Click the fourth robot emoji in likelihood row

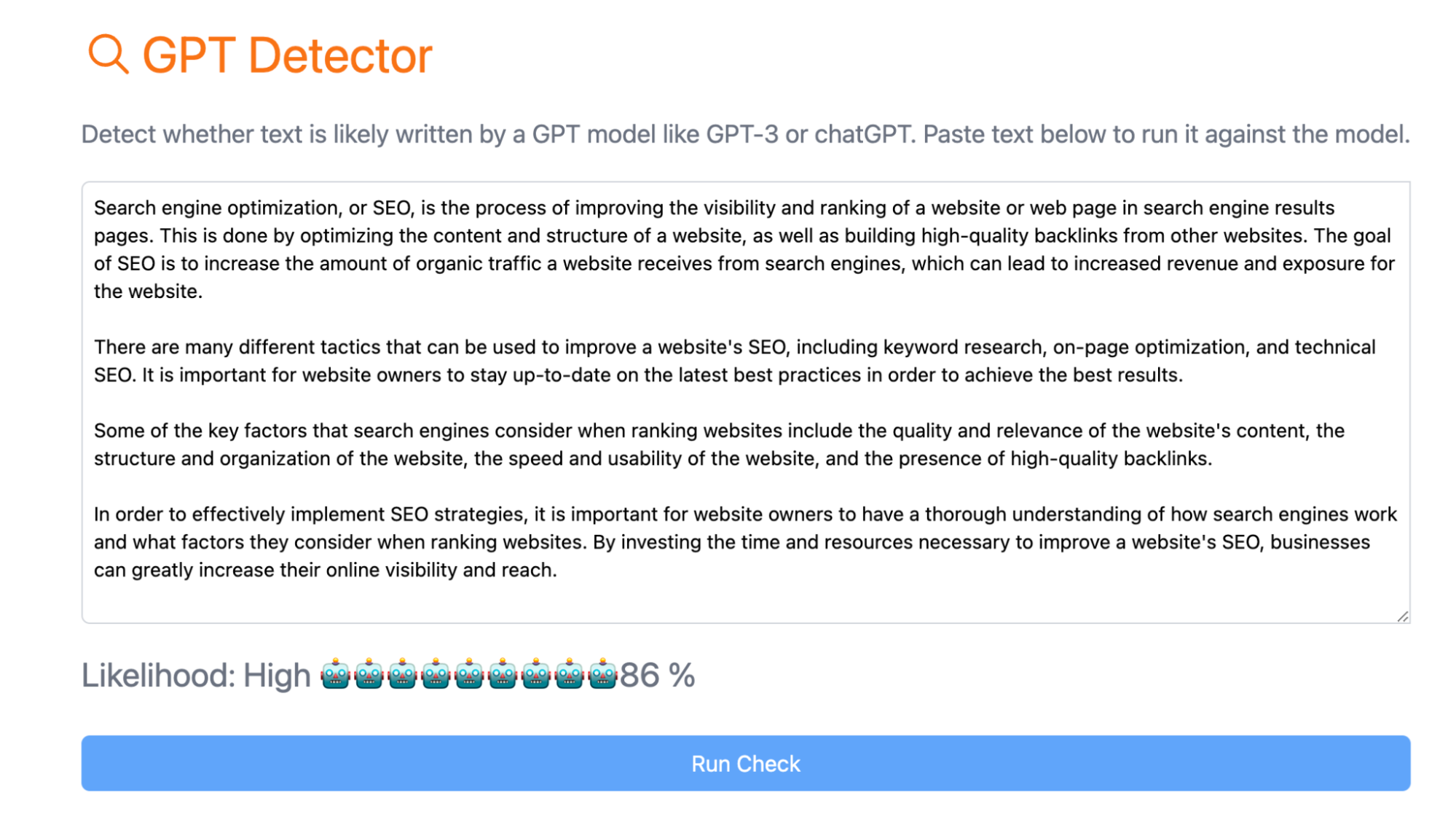436,674
